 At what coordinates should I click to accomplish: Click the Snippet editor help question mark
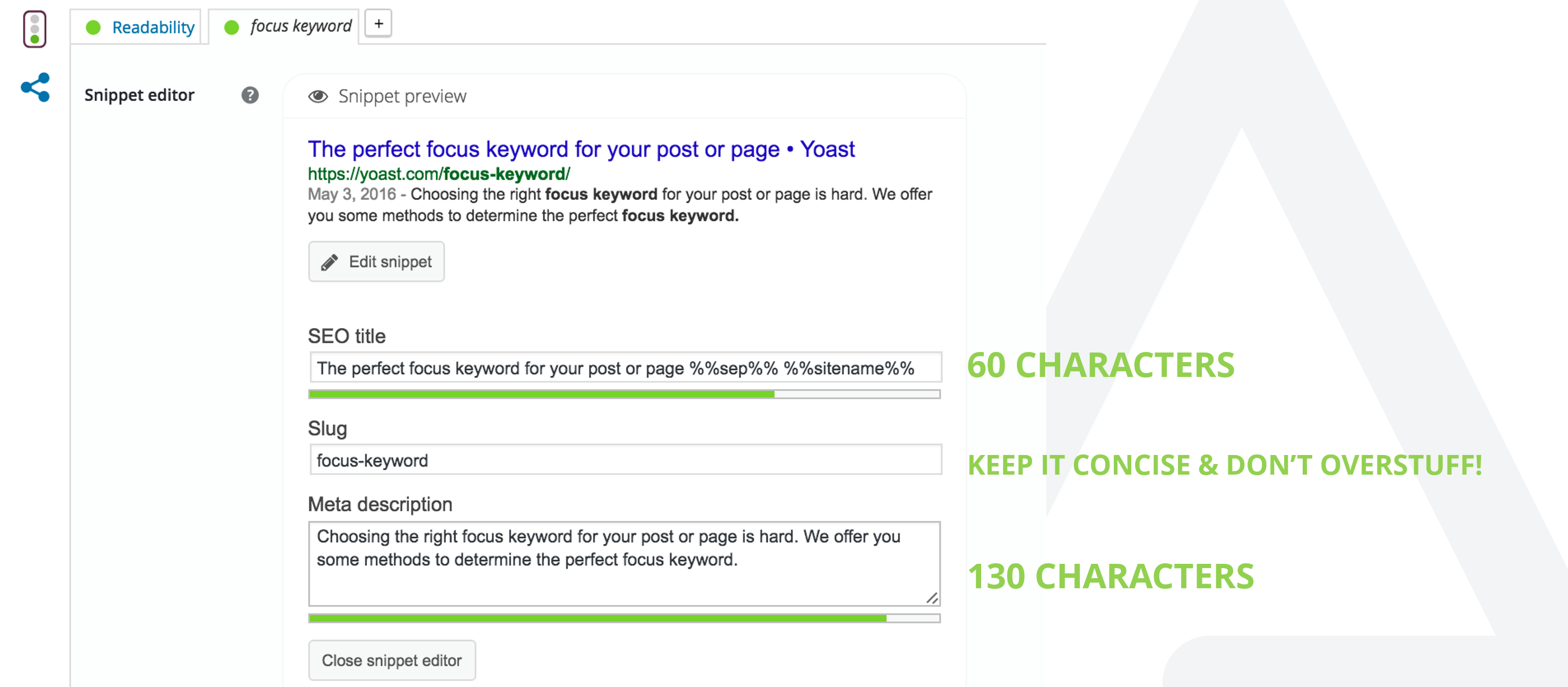click(x=249, y=95)
